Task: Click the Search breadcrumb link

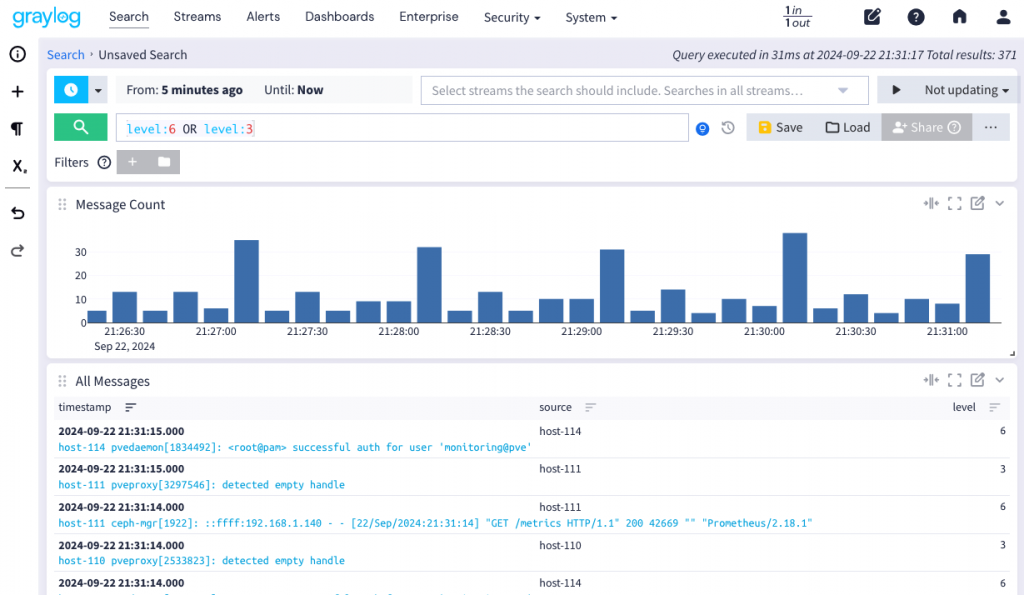Action: (65, 55)
